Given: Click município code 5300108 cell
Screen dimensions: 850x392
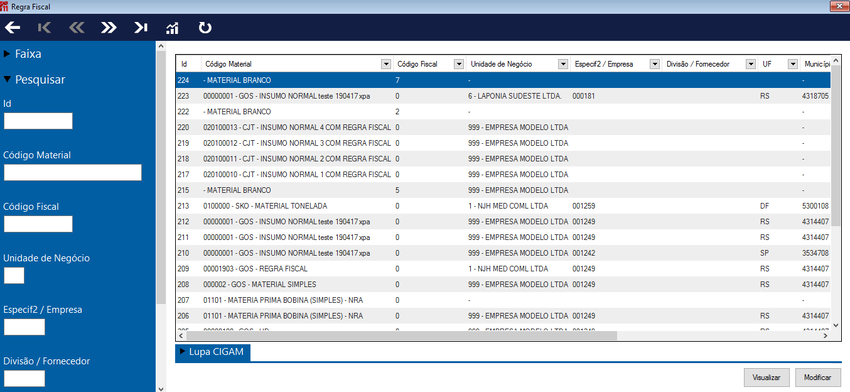Looking at the screenshot, I should coord(815,206).
